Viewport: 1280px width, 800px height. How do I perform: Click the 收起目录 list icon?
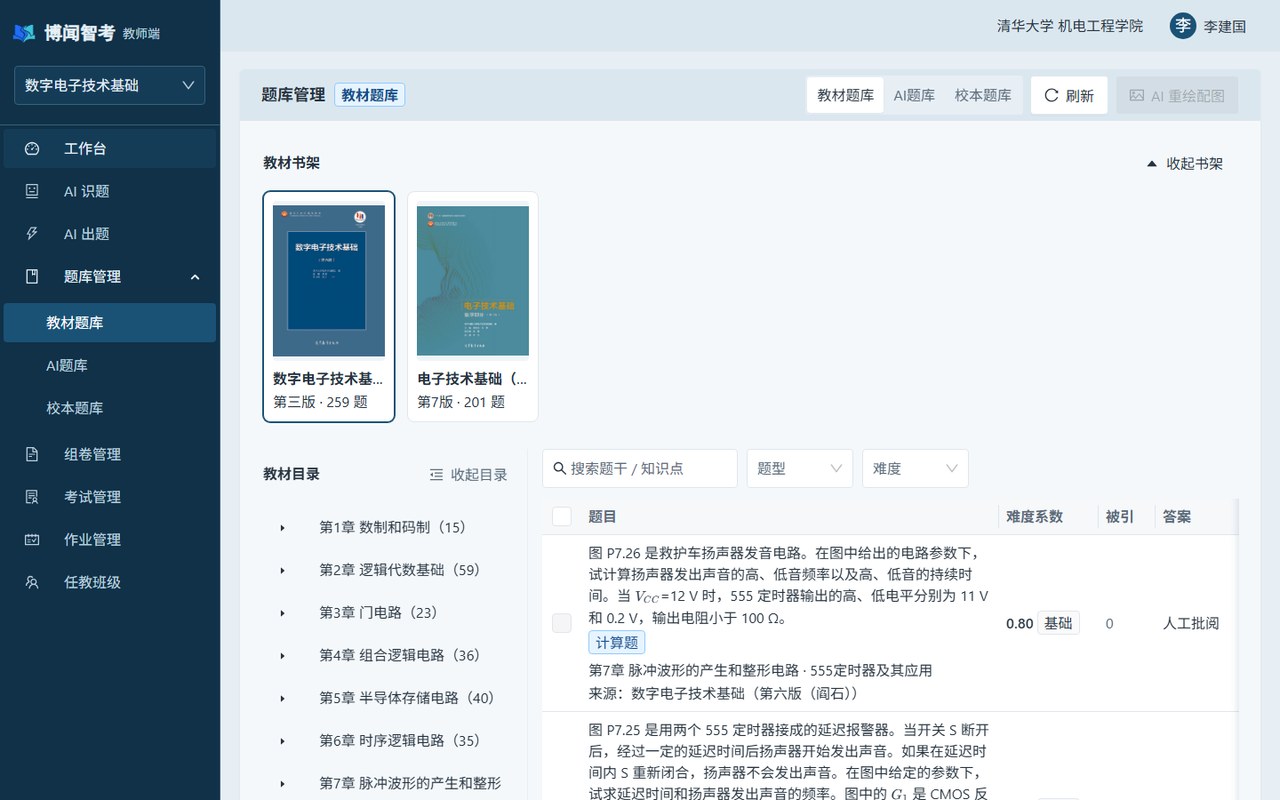pyautogui.click(x=436, y=475)
